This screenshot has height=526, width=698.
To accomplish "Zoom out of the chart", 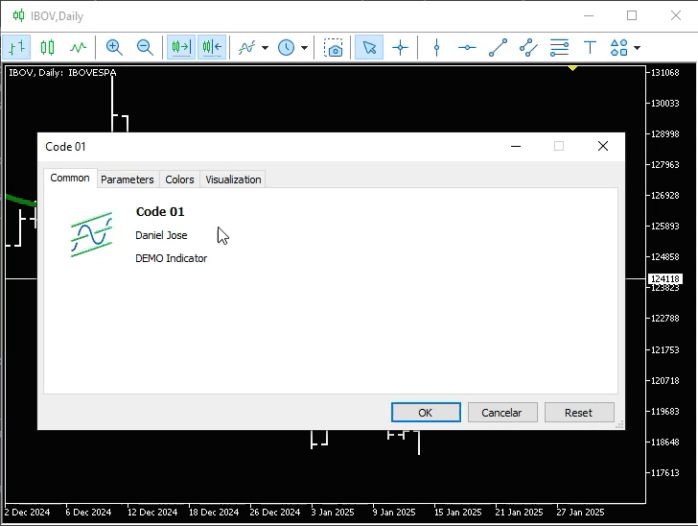I will click(x=145, y=47).
